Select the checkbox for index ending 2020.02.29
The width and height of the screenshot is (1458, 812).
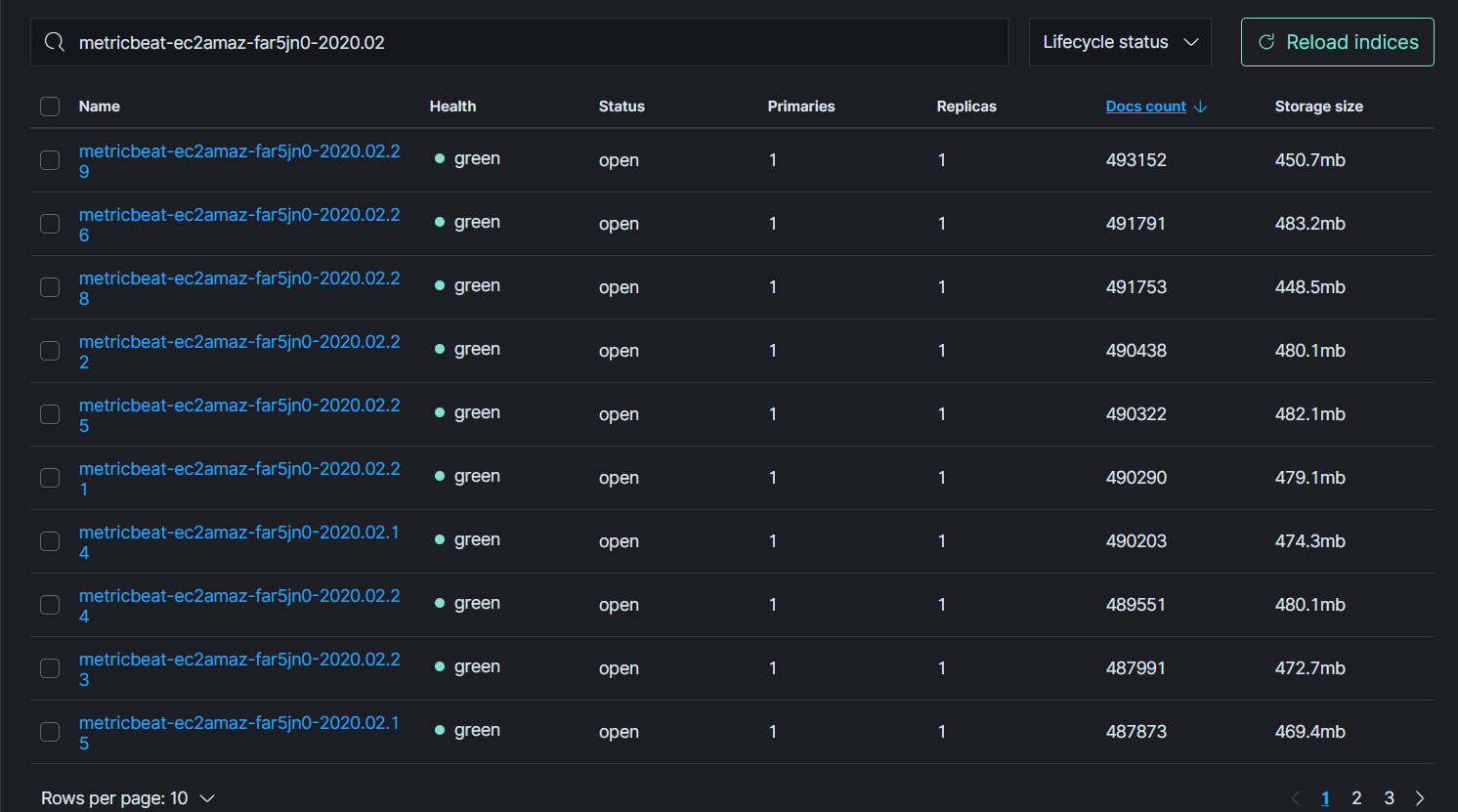[50, 160]
